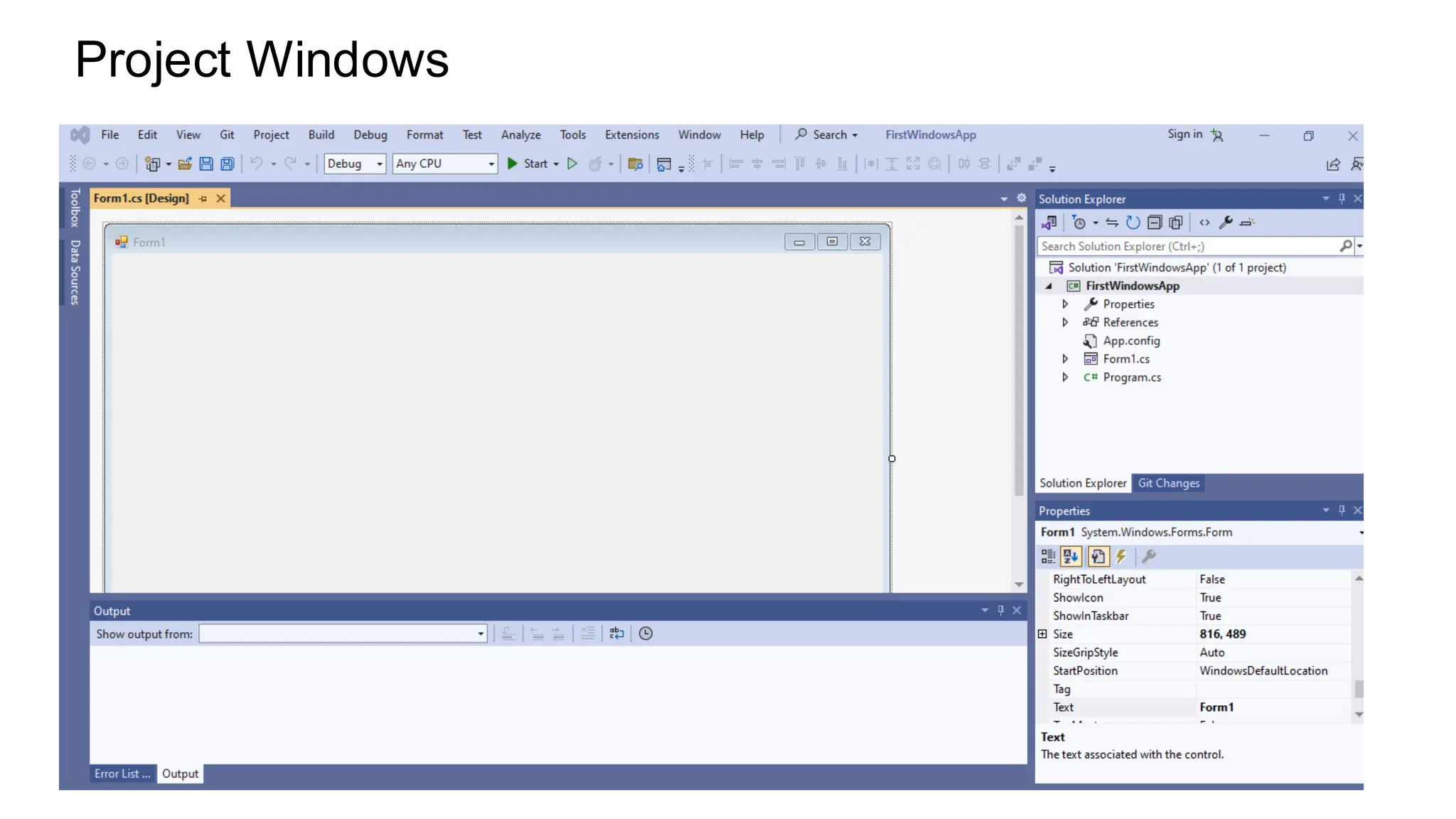Click the Navigate Backward icon
The width and height of the screenshot is (1456, 819).
(90, 164)
